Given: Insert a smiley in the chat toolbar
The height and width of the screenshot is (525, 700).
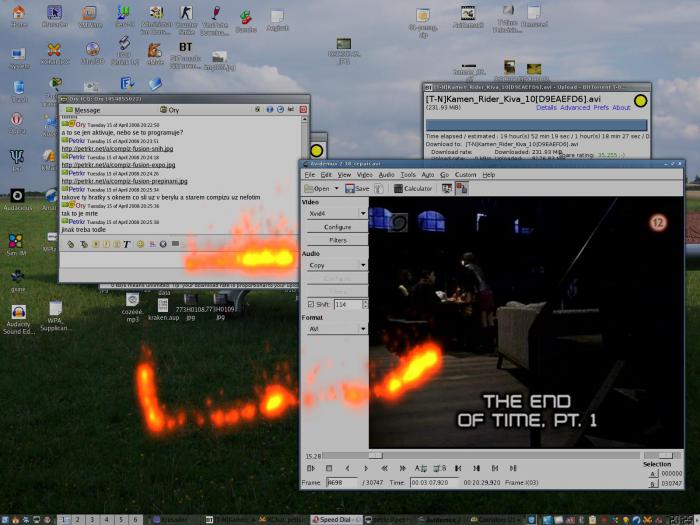Looking at the screenshot, I should 140,244.
